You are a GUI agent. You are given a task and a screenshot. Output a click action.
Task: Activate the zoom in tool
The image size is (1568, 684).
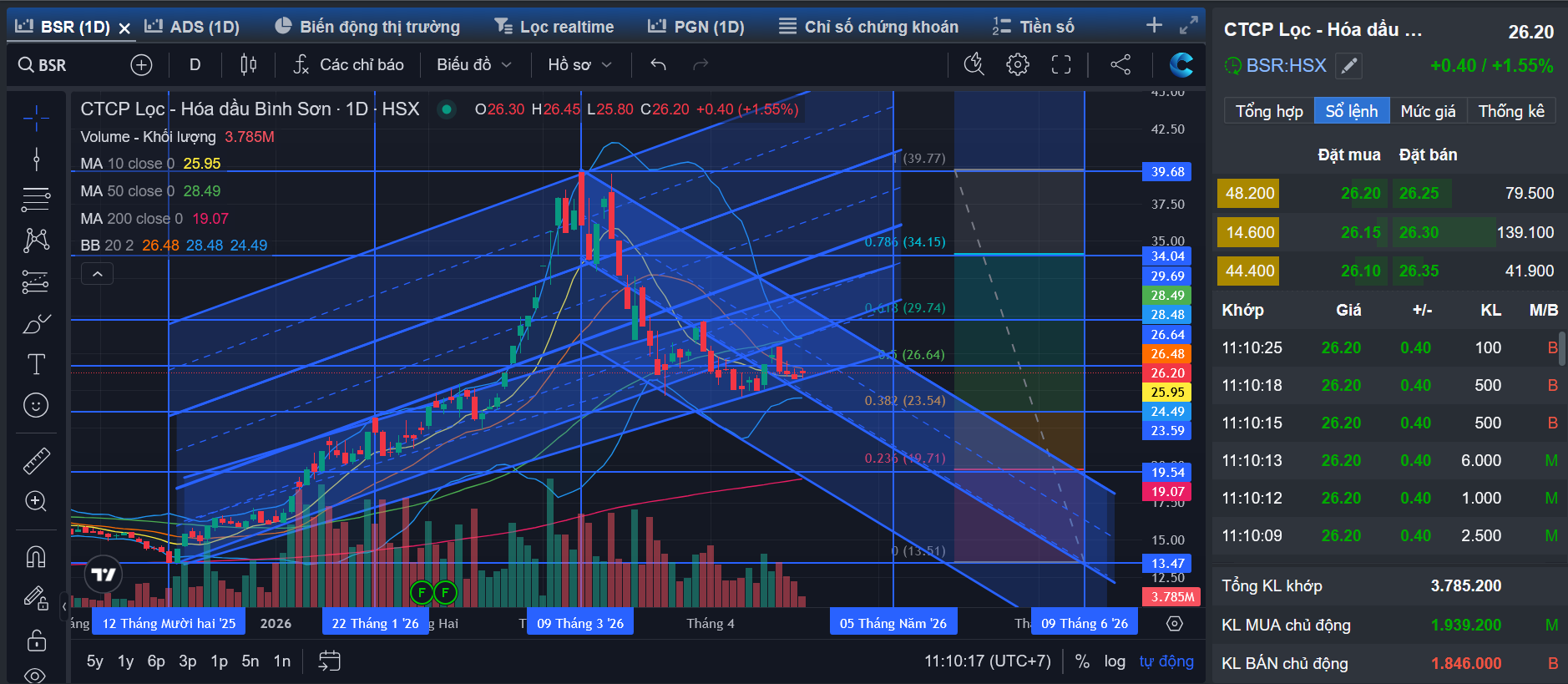(x=36, y=501)
